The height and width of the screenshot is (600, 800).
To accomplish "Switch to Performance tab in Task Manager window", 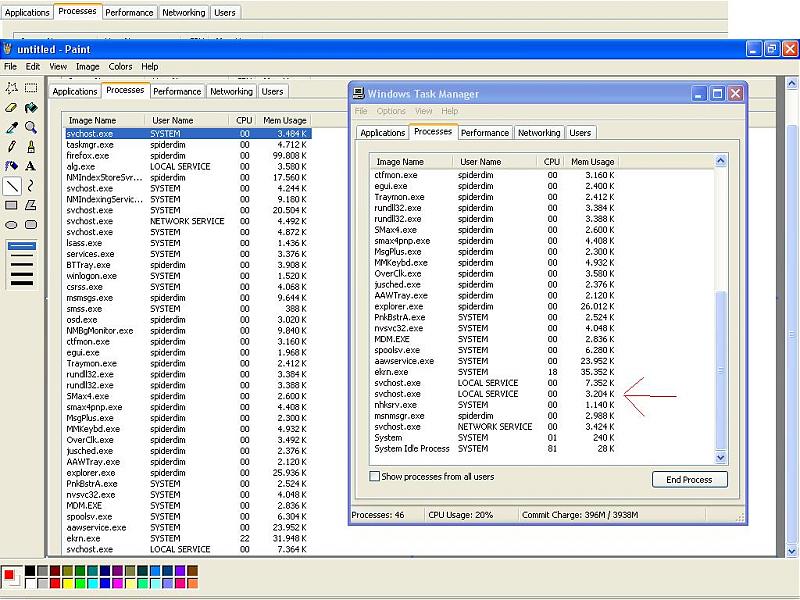I will pyautogui.click(x=485, y=133).
